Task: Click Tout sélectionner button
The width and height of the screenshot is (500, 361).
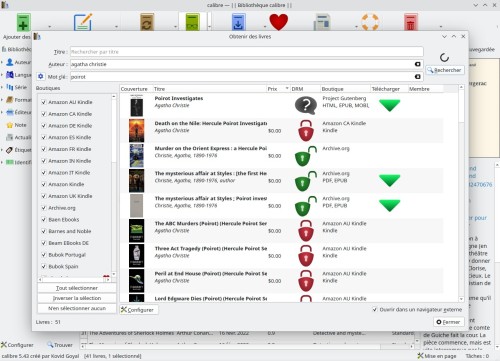Action: (x=77, y=288)
